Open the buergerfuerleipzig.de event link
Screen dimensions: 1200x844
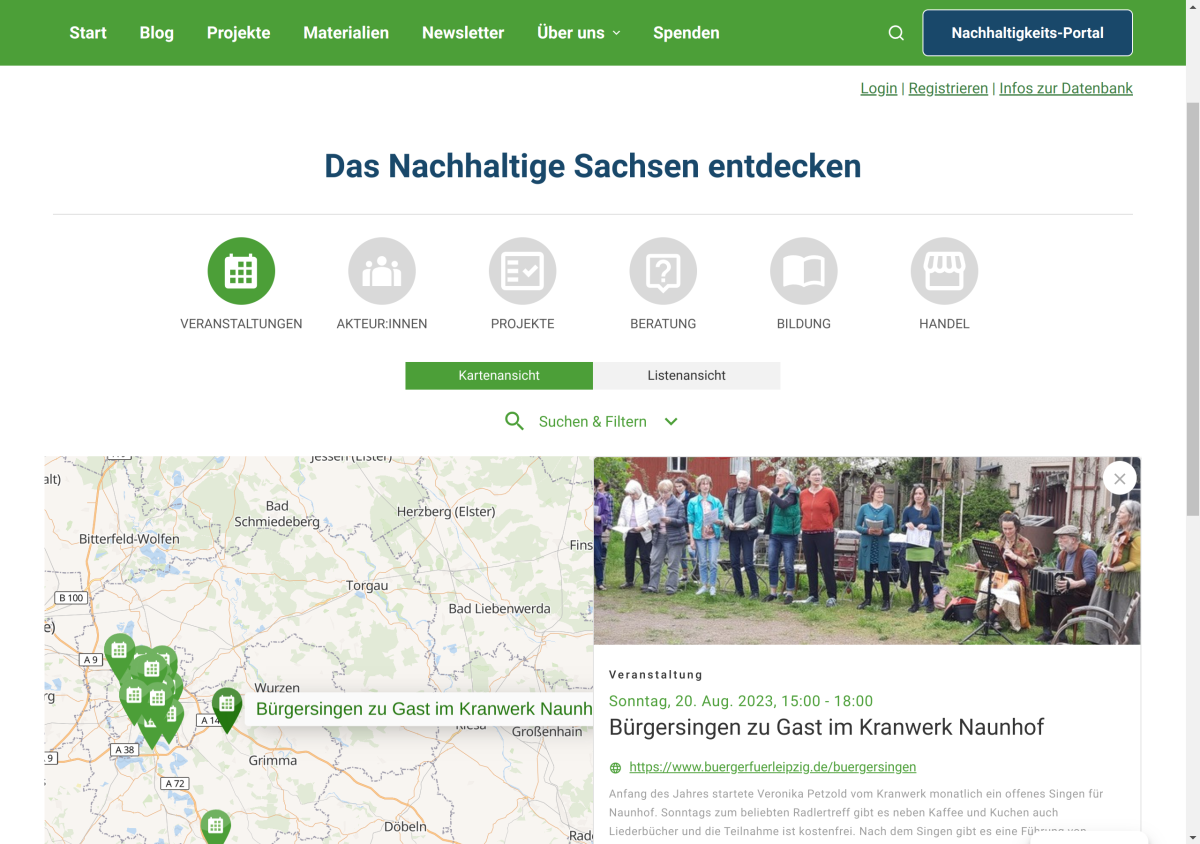click(x=772, y=767)
